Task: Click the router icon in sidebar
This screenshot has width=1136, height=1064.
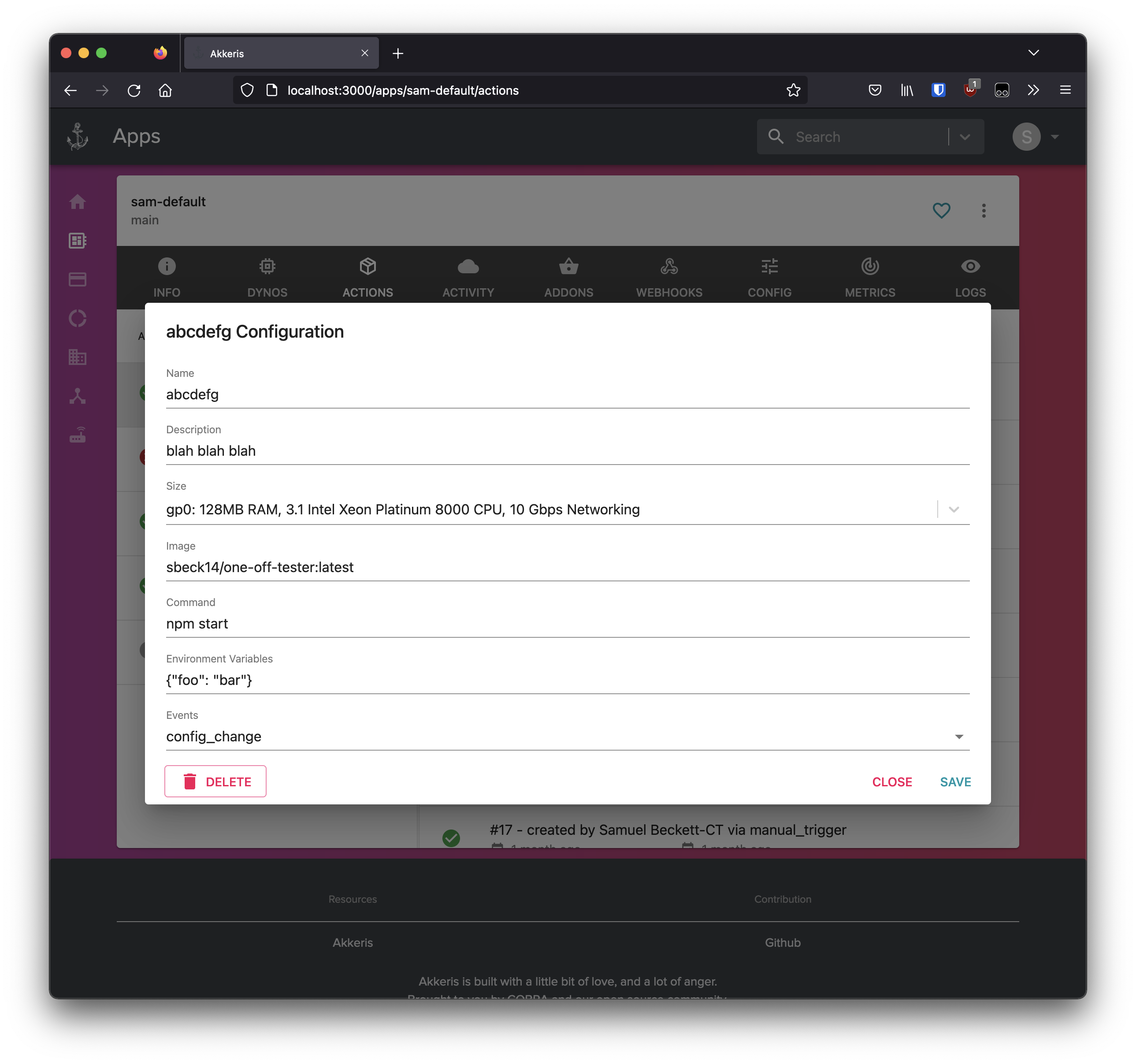Action: point(78,435)
